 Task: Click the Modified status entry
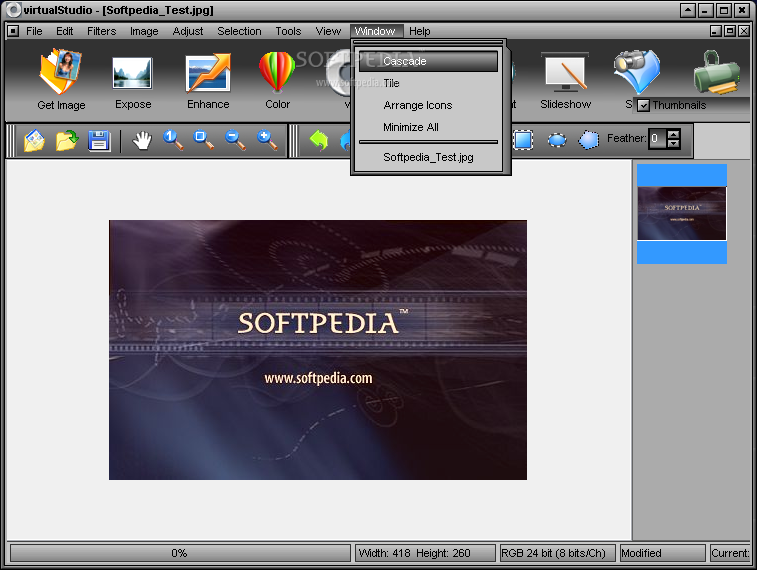(662, 553)
